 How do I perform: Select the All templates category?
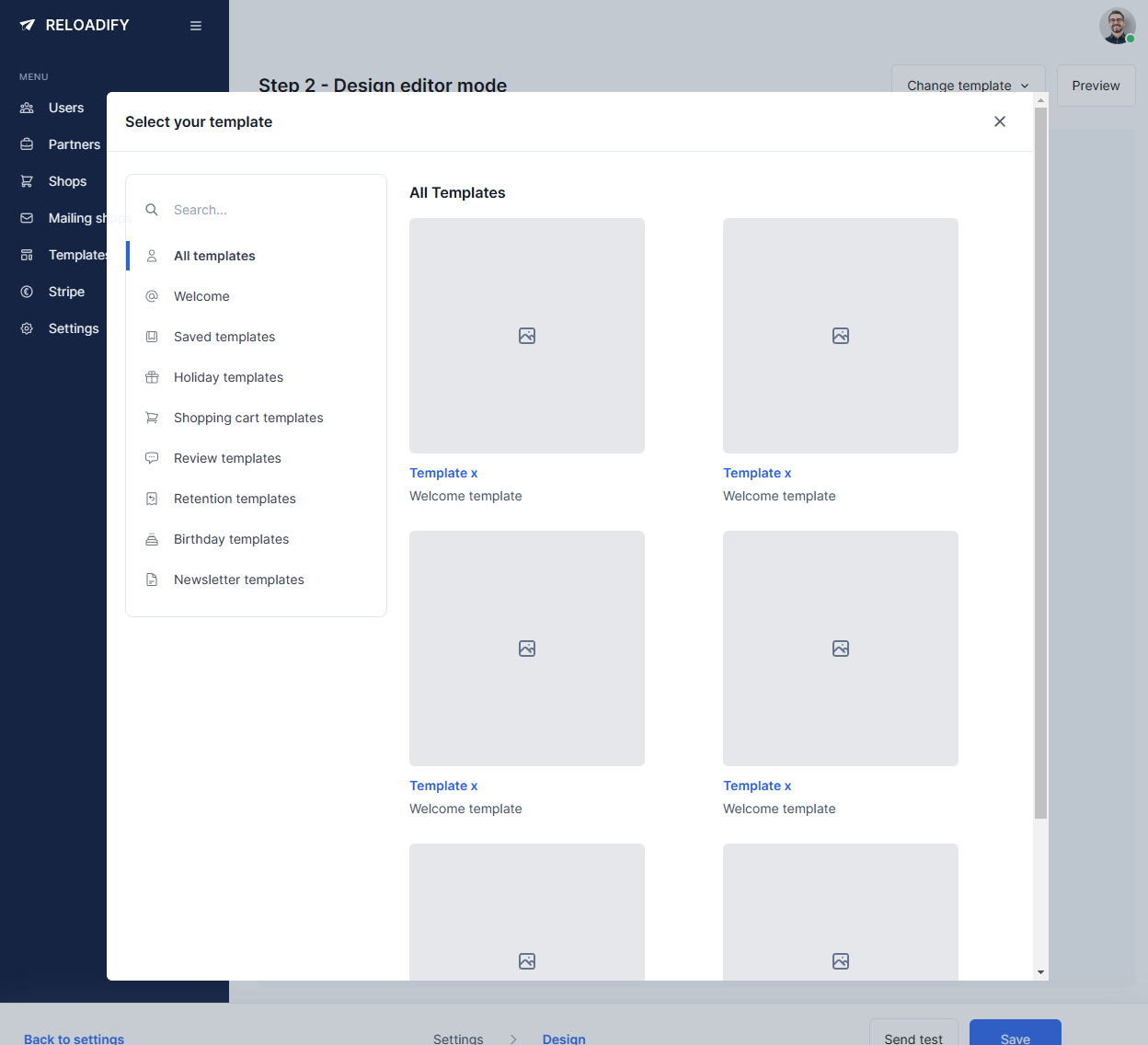214,256
